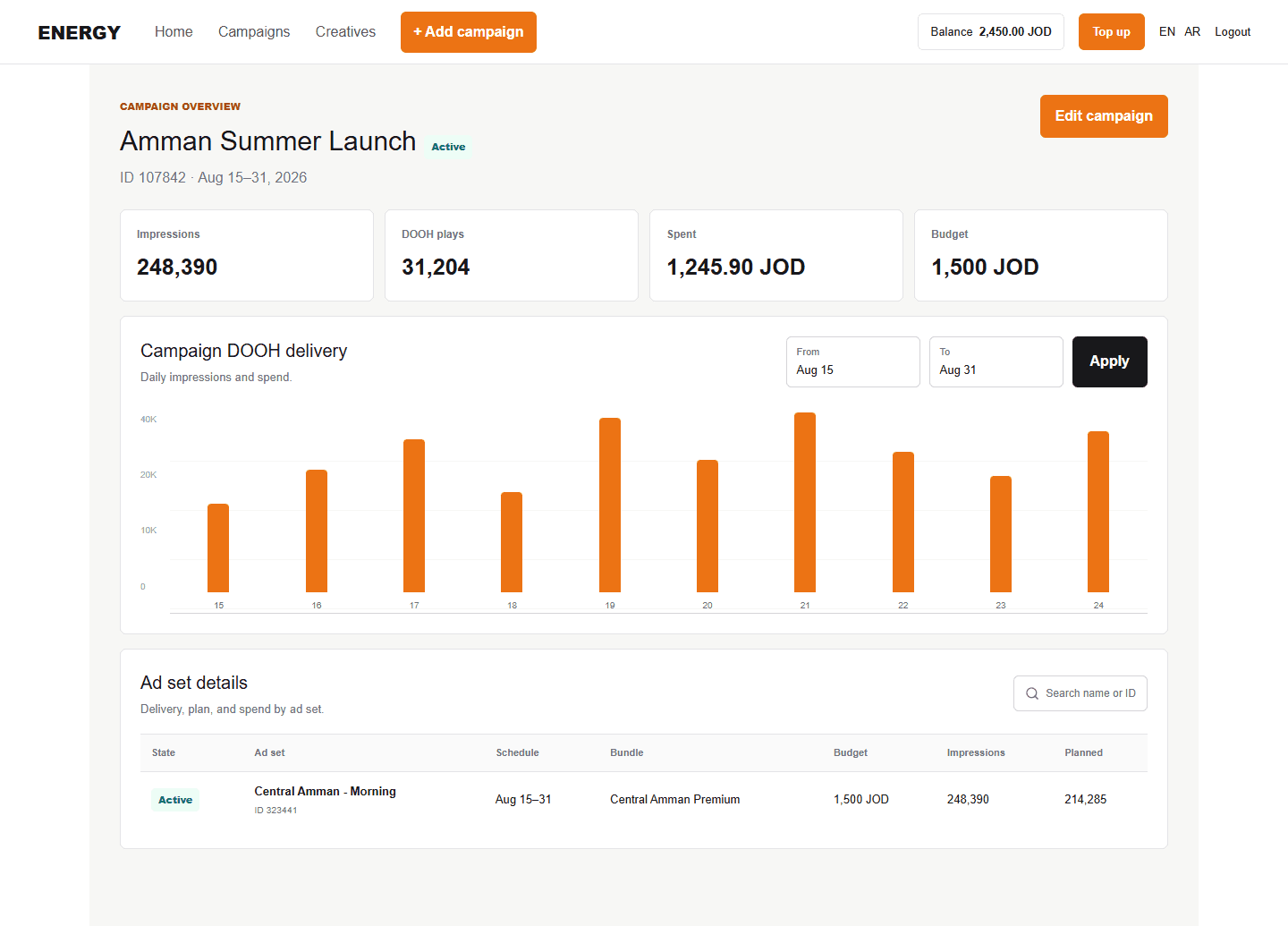Click the Central Amman Premium bundle cell
The image size is (1288, 926).
(675, 800)
